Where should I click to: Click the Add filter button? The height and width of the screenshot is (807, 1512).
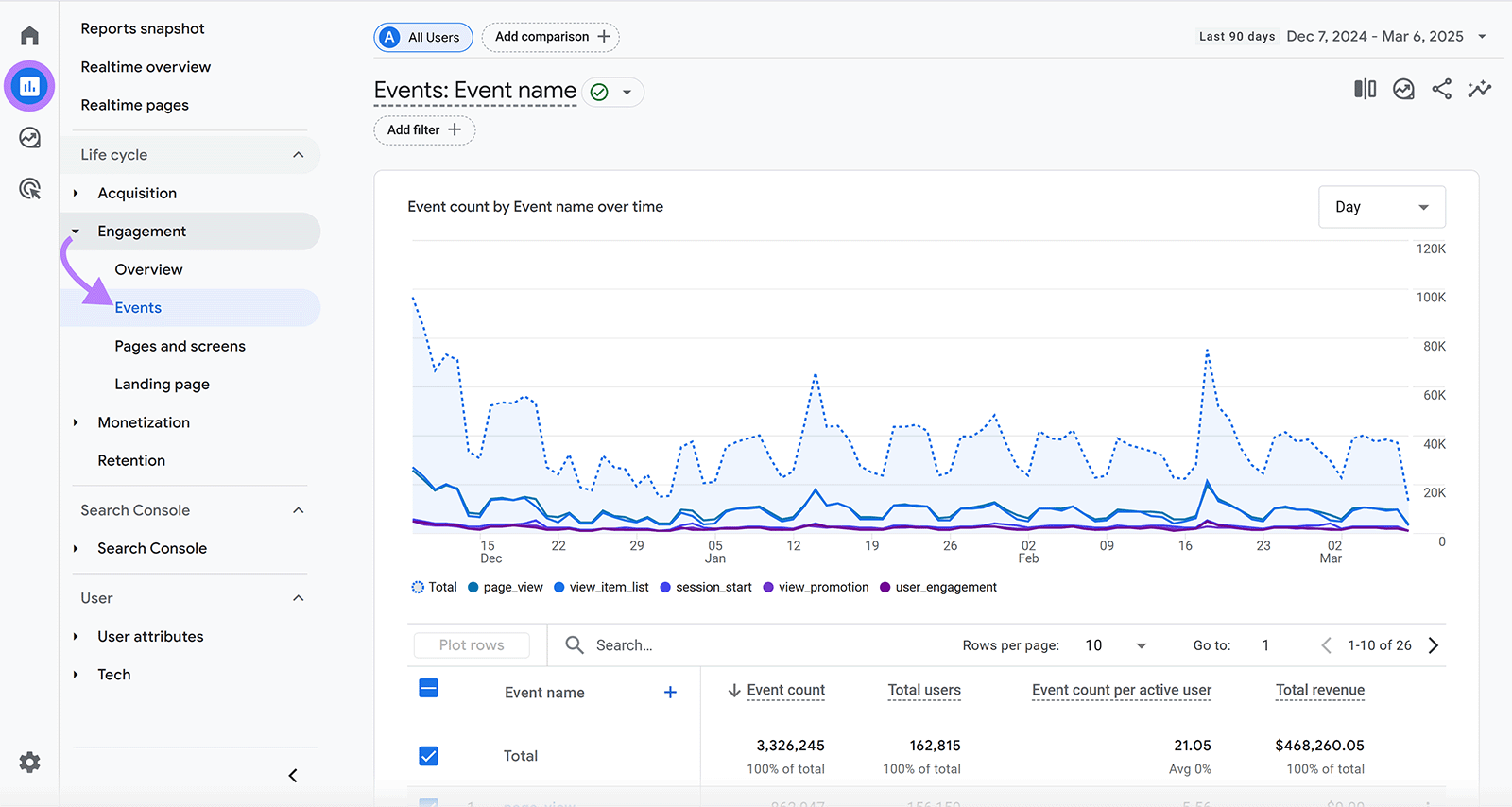[x=424, y=130]
